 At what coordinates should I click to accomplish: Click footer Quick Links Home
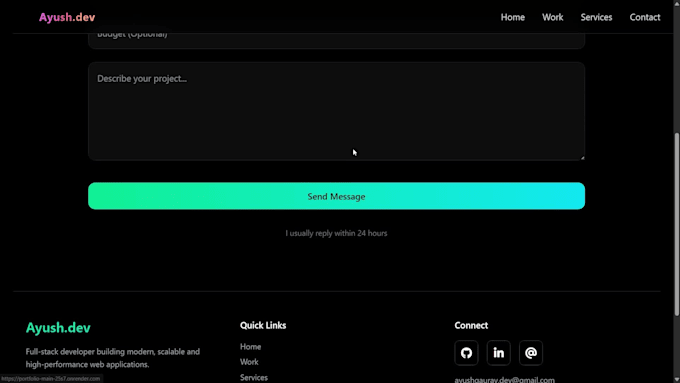point(251,347)
